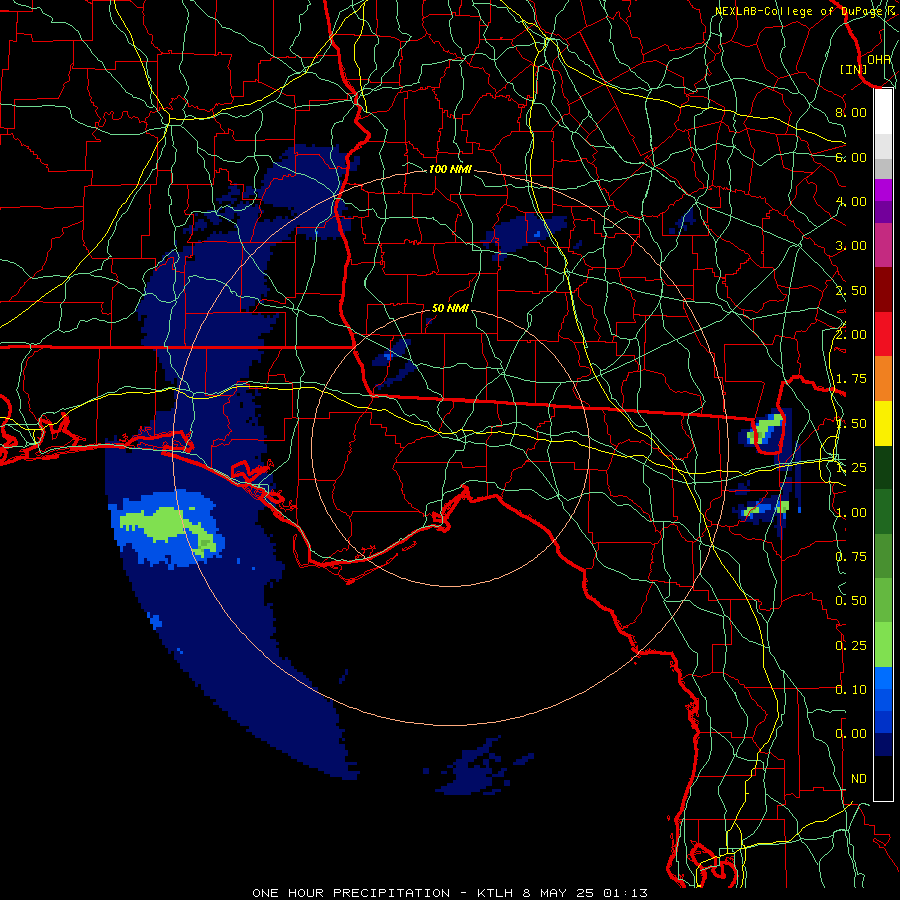Pick the bright red legend swatch

pyautogui.click(x=883, y=334)
